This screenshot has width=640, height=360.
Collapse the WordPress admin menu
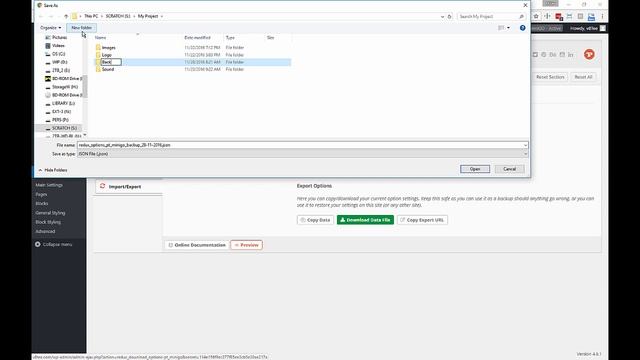click(53, 244)
